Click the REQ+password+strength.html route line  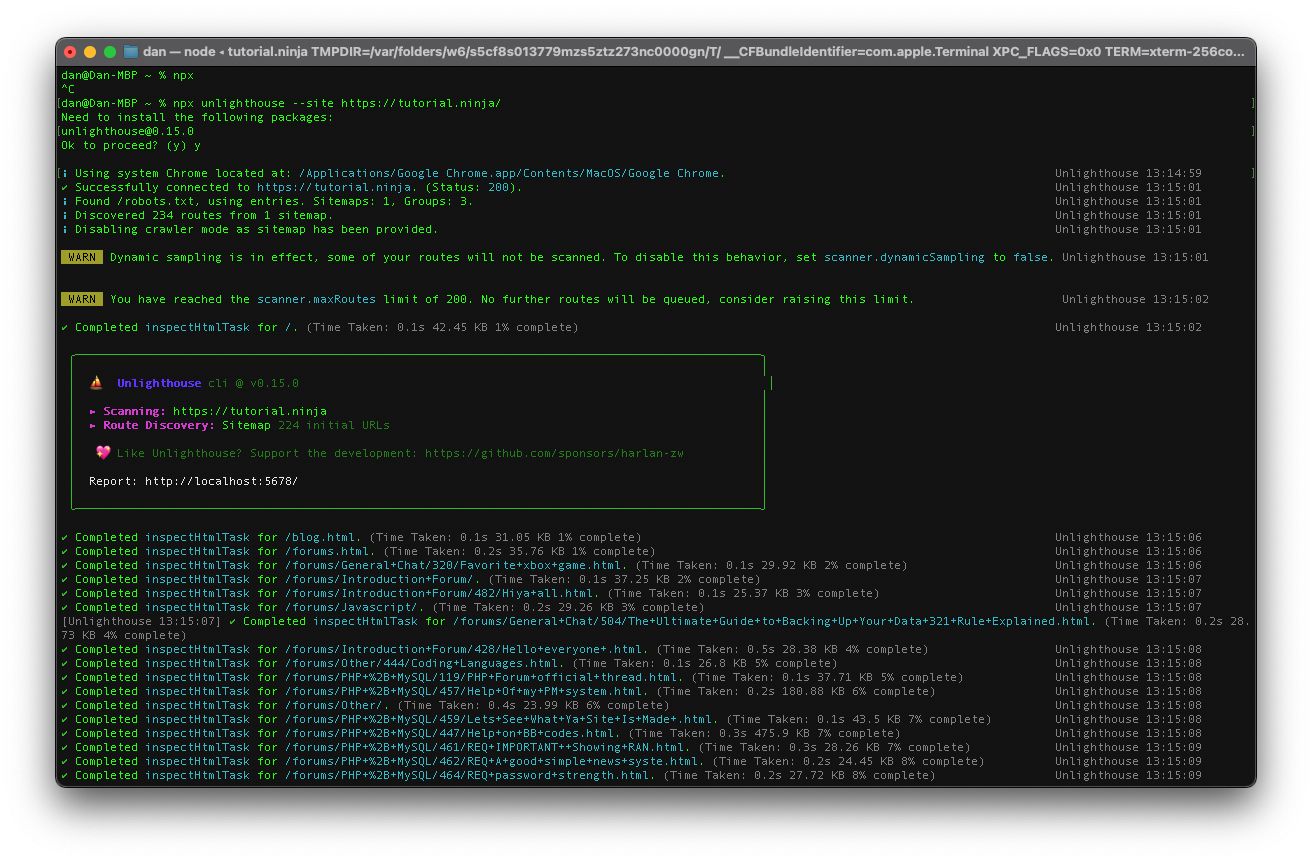click(x=498, y=775)
